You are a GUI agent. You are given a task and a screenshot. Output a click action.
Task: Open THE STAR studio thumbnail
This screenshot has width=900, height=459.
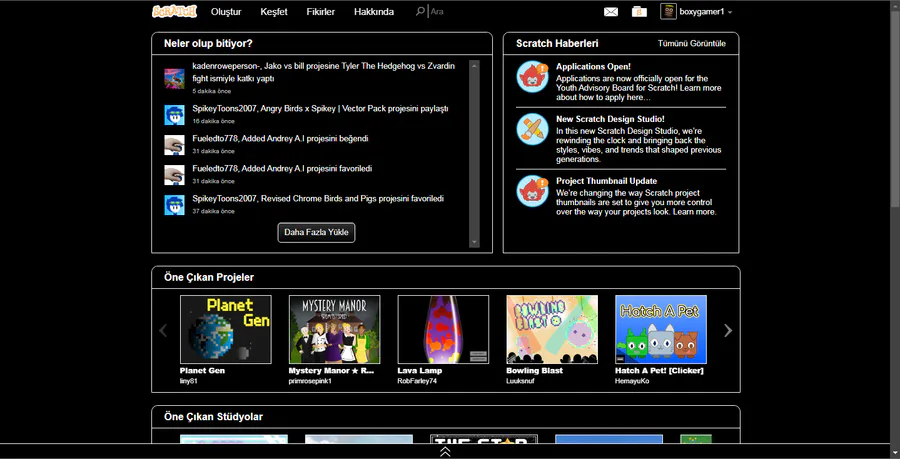tap(484, 439)
